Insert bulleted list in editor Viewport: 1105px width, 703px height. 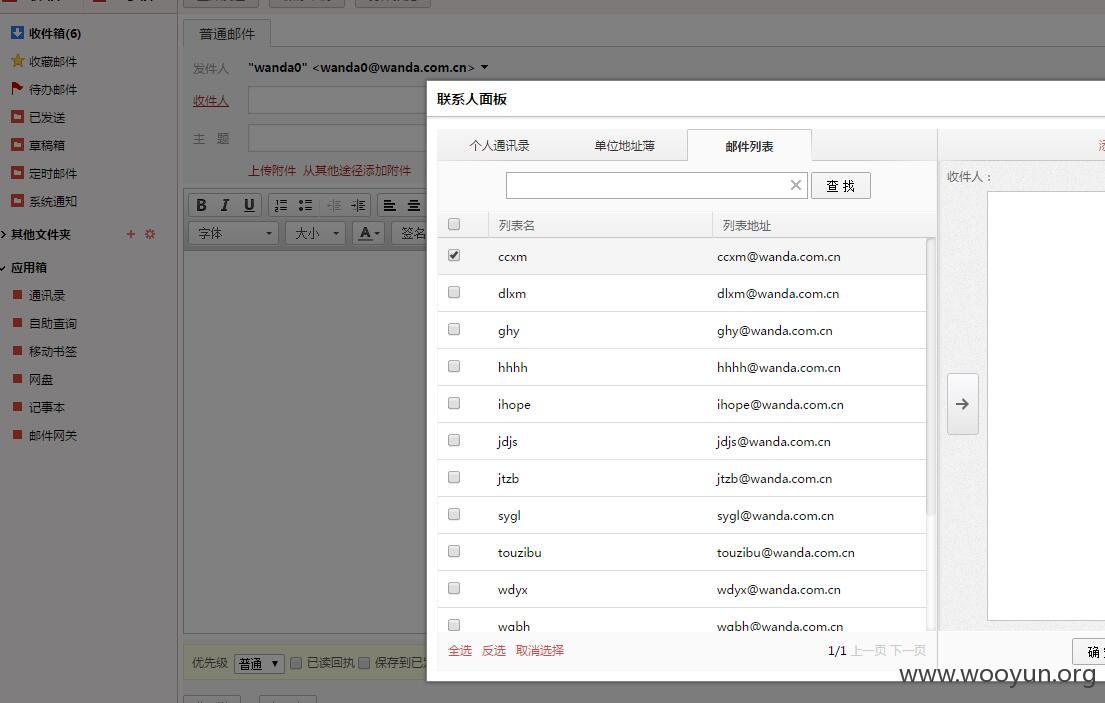click(x=305, y=205)
